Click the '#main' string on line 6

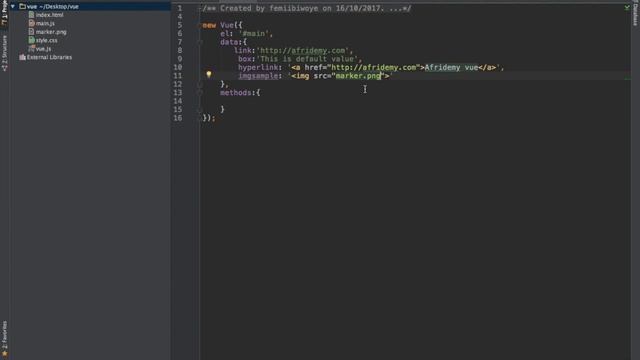(x=253, y=34)
